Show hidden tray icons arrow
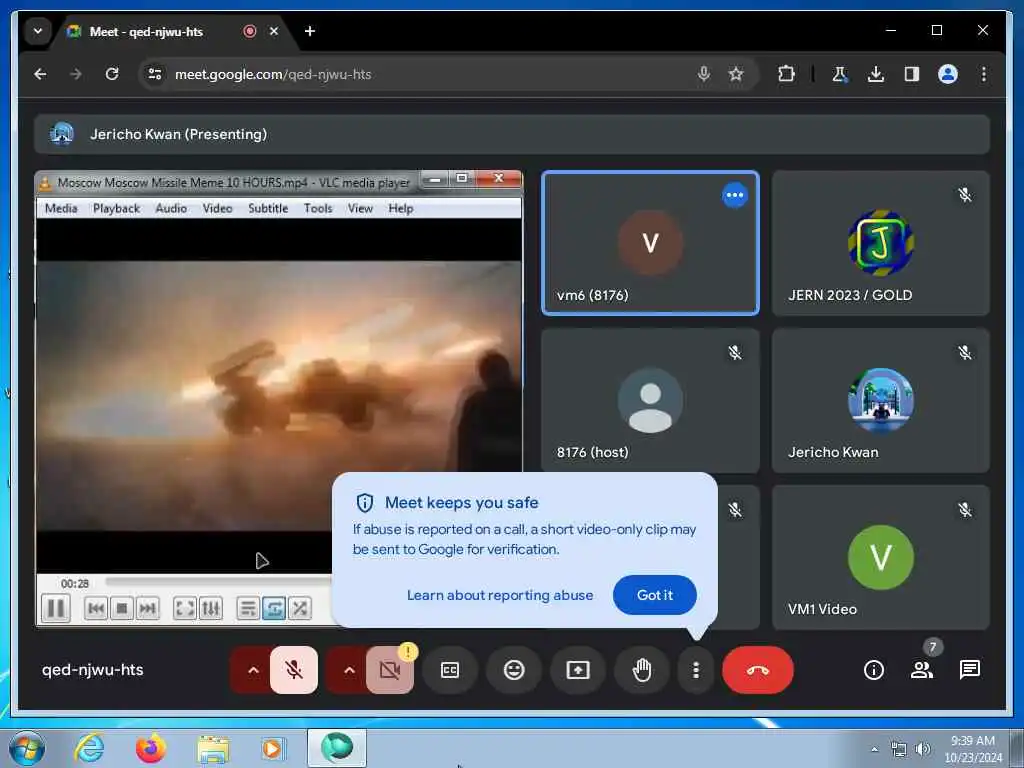Image resolution: width=1024 pixels, height=768 pixels. click(874, 749)
